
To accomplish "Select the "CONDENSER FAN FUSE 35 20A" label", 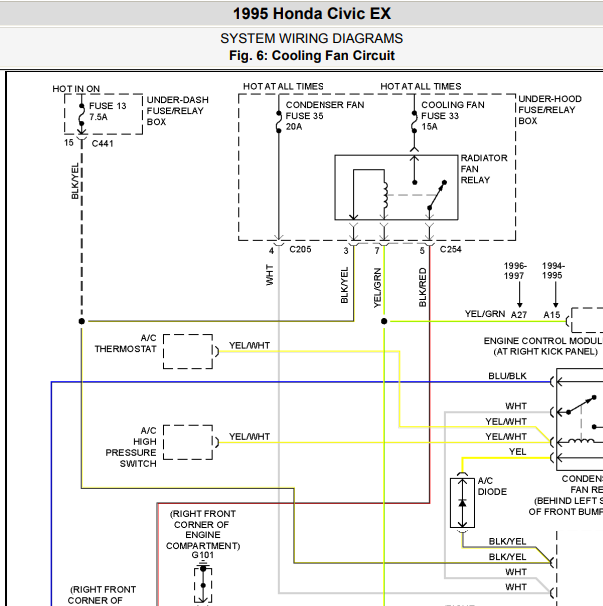I will click(325, 116).
